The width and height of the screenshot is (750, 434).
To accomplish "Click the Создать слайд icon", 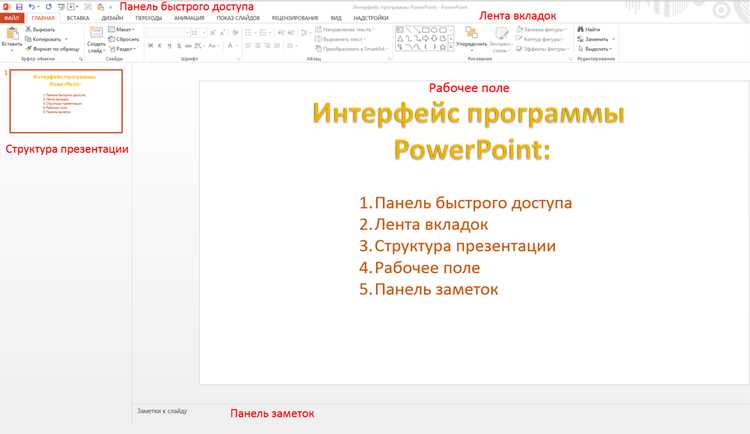I will point(96,33).
